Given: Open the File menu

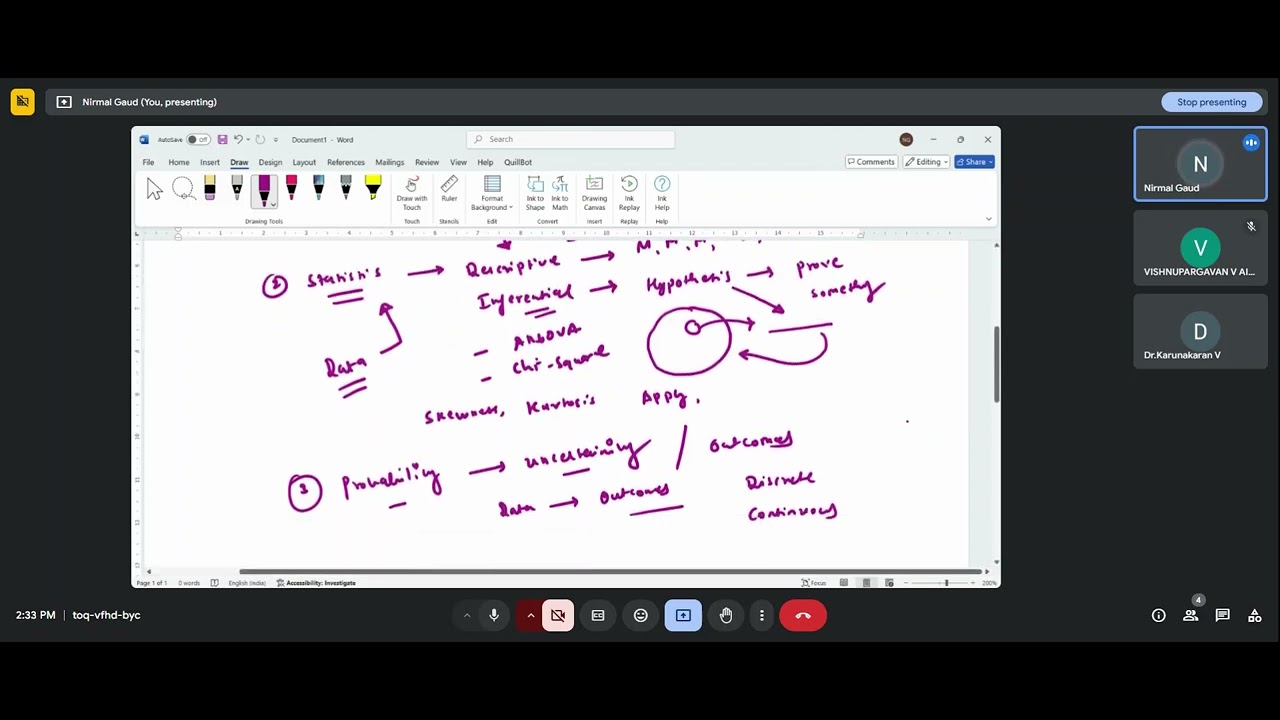Looking at the screenshot, I should point(148,162).
